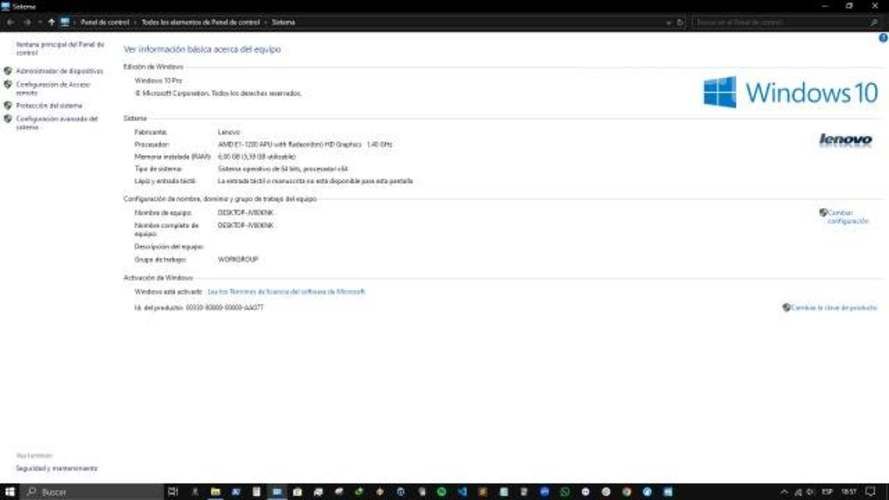889x500 pixels.
Task: Open the recent locations dropdown arrow
Action: click(x=39, y=21)
